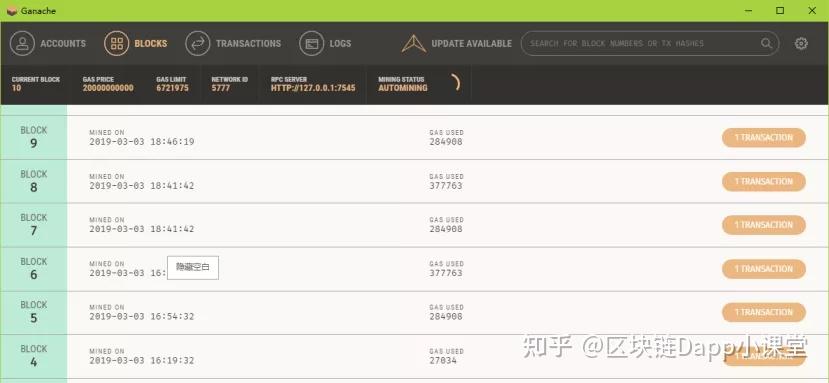Select the Block 7 number cell
Image resolution: width=829 pixels, height=383 pixels.
34,225
